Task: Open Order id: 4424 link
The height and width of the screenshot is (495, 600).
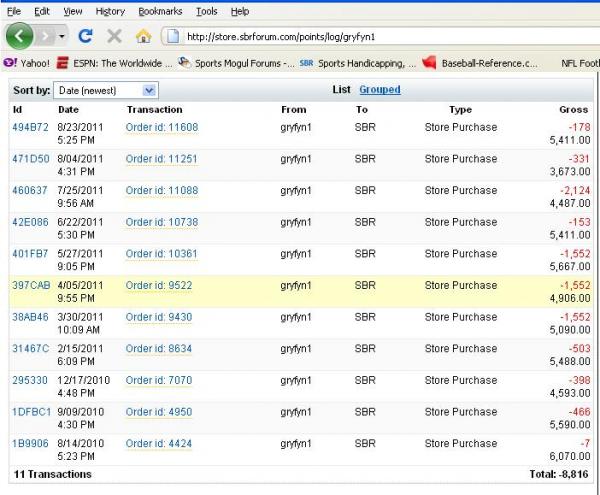Action: [159, 443]
